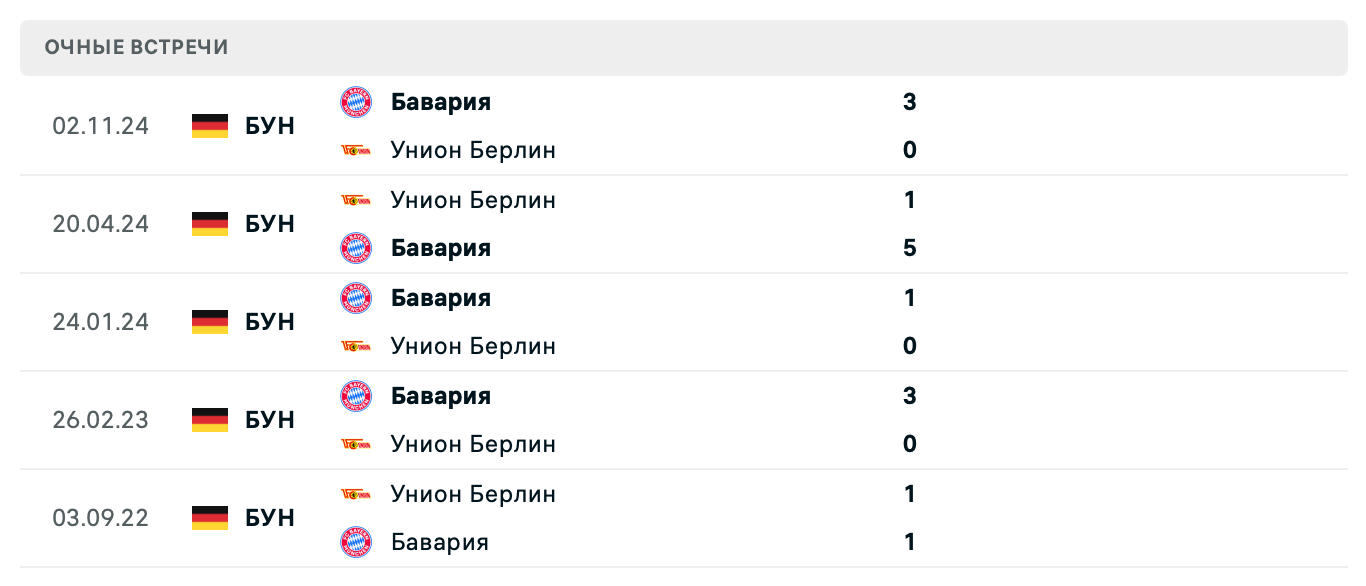This screenshot has width=1366, height=586.
Task: Click Bayern logo in 26.02.23 match
Action: coord(355,396)
